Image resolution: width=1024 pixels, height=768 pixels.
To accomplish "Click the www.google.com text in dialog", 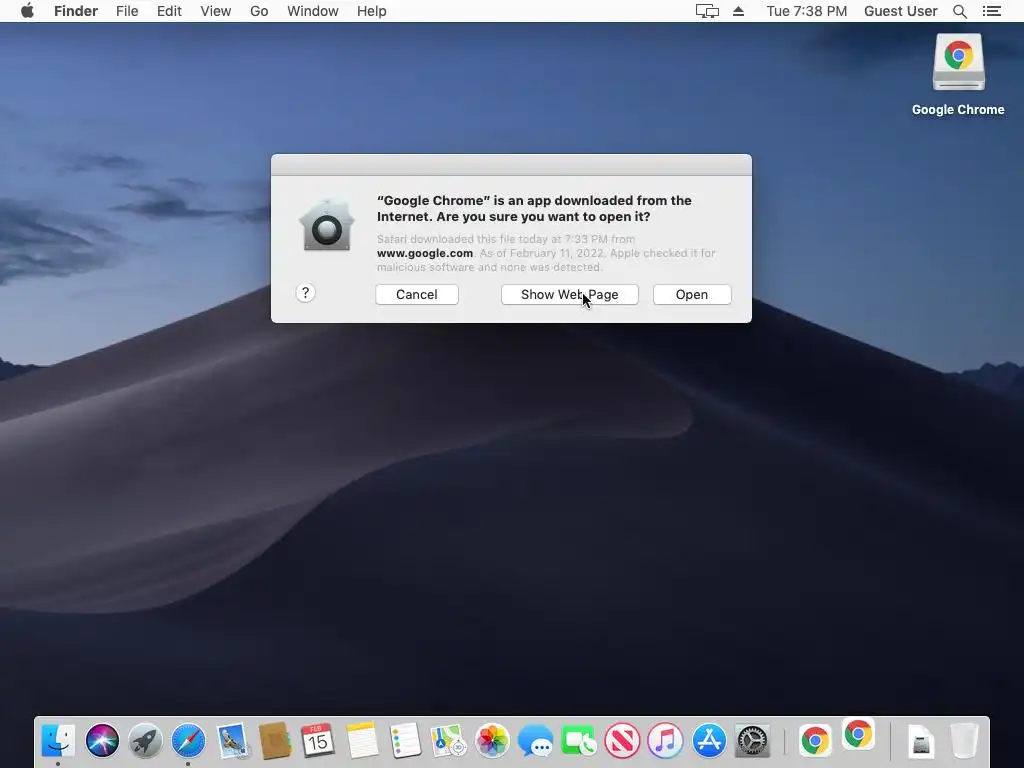I will 424,253.
